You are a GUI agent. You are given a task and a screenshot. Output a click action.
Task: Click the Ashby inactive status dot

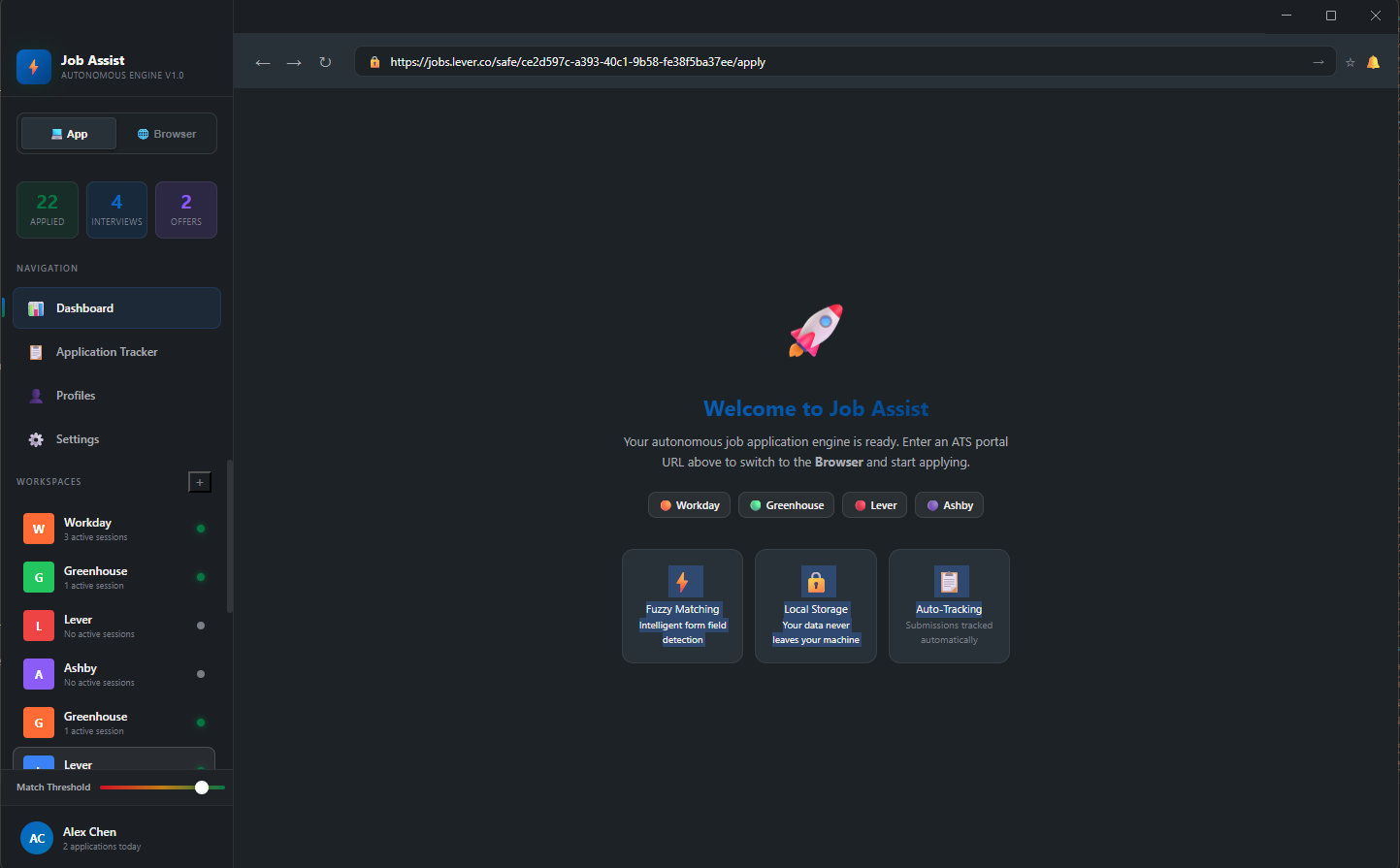click(x=201, y=674)
